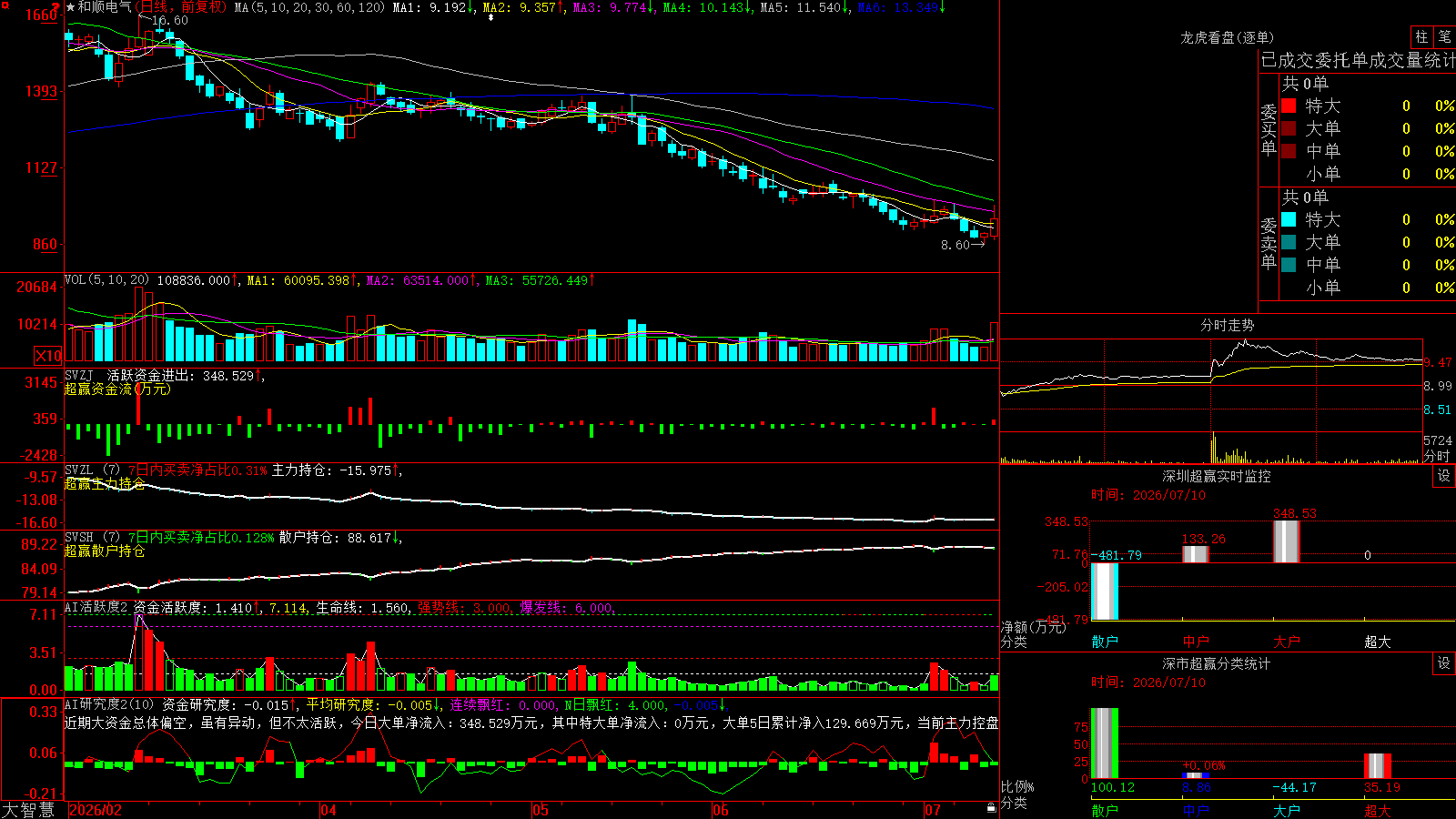Click the teal 大单 sell-order swatch
This screenshot has width=1456, height=819.
1289,242
